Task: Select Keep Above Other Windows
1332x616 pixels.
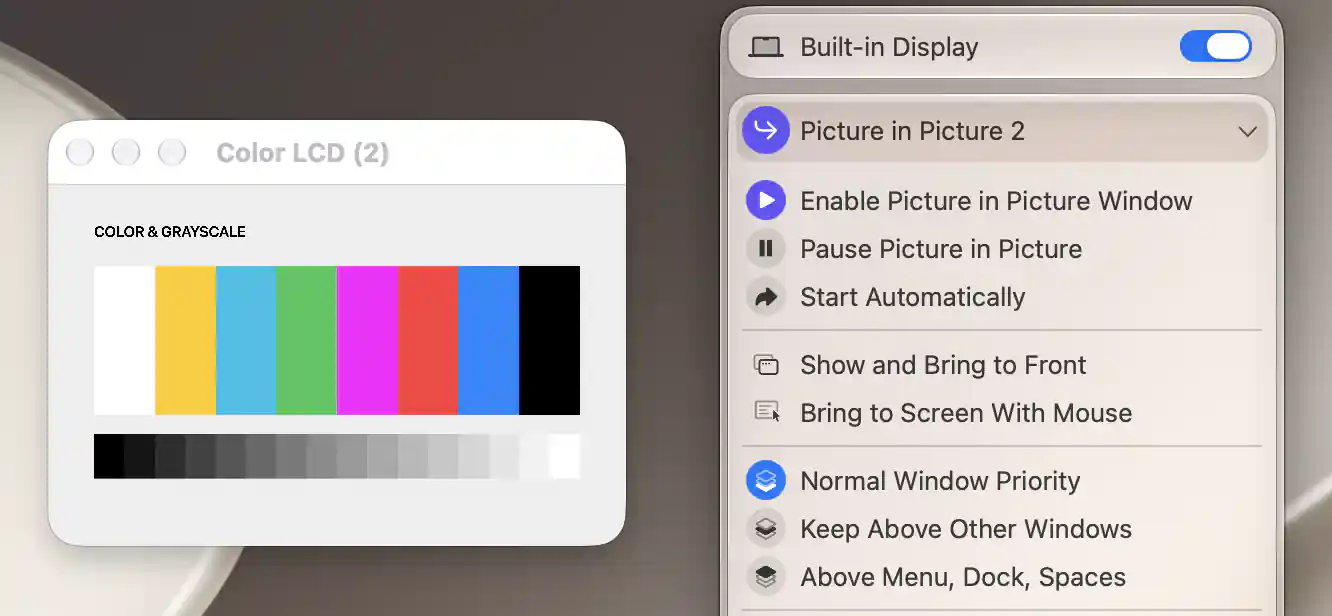Action: pyautogui.click(x=966, y=529)
